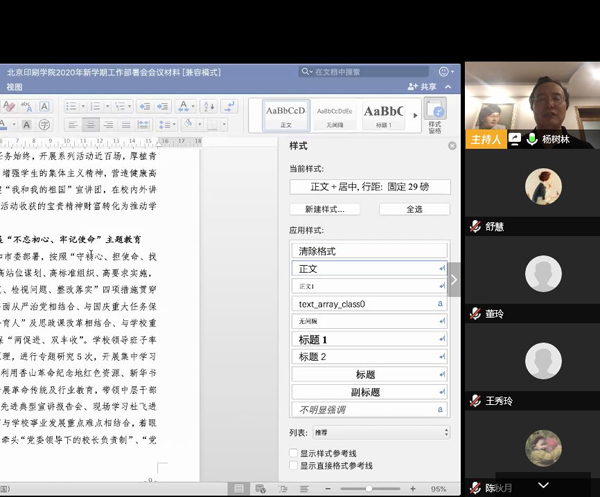Screen dimensions: 600x497
Task: Click the enclosed character icon
Action: pyautogui.click(x=44, y=124)
